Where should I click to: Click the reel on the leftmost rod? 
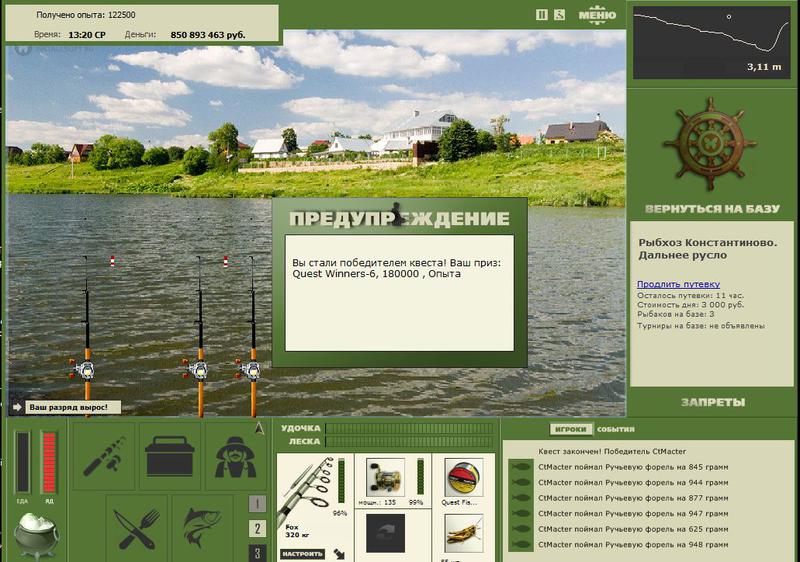83,370
